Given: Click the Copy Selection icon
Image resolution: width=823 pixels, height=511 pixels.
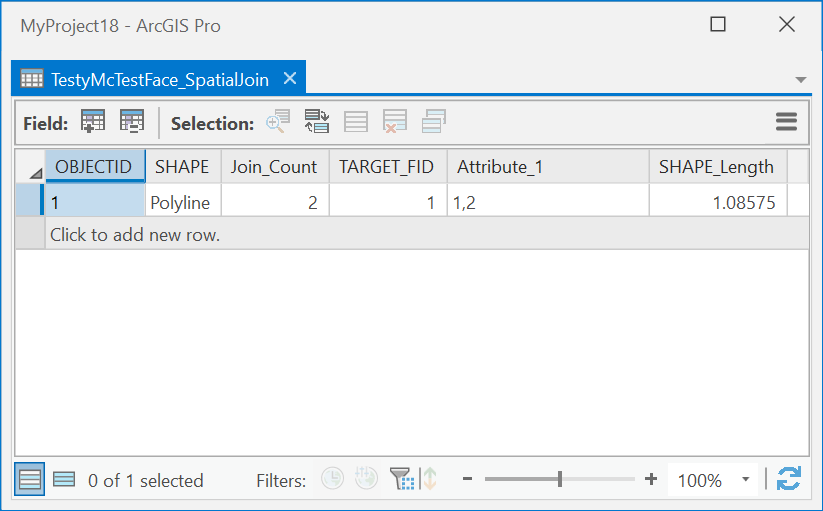Looking at the screenshot, I should coord(434,122).
